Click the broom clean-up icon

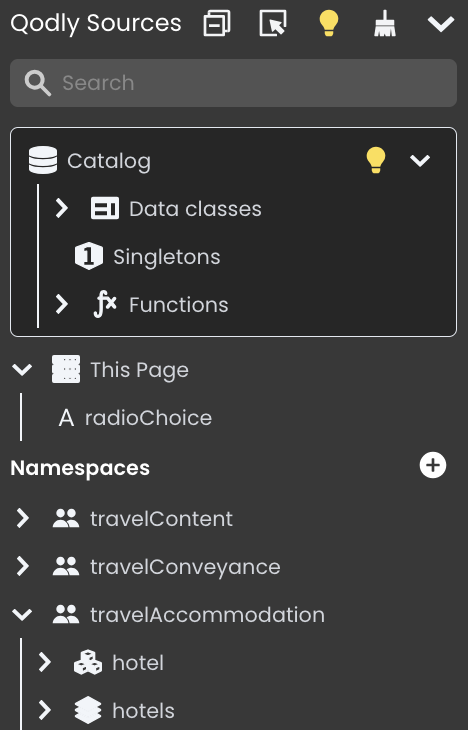pos(385,23)
